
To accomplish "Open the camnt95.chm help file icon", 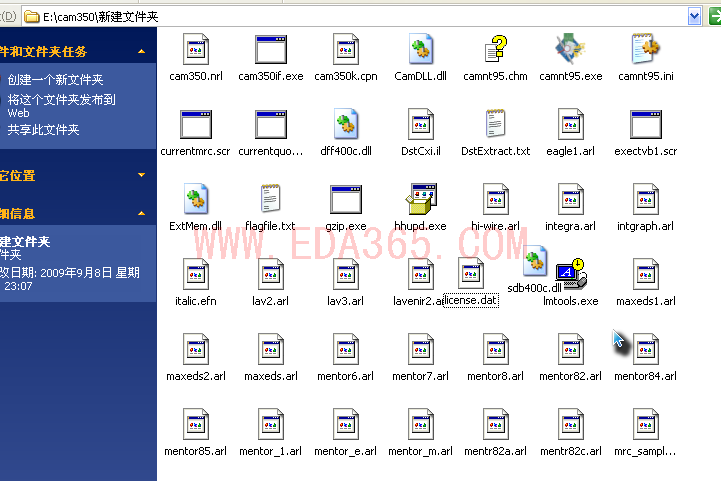I will point(496,49).
